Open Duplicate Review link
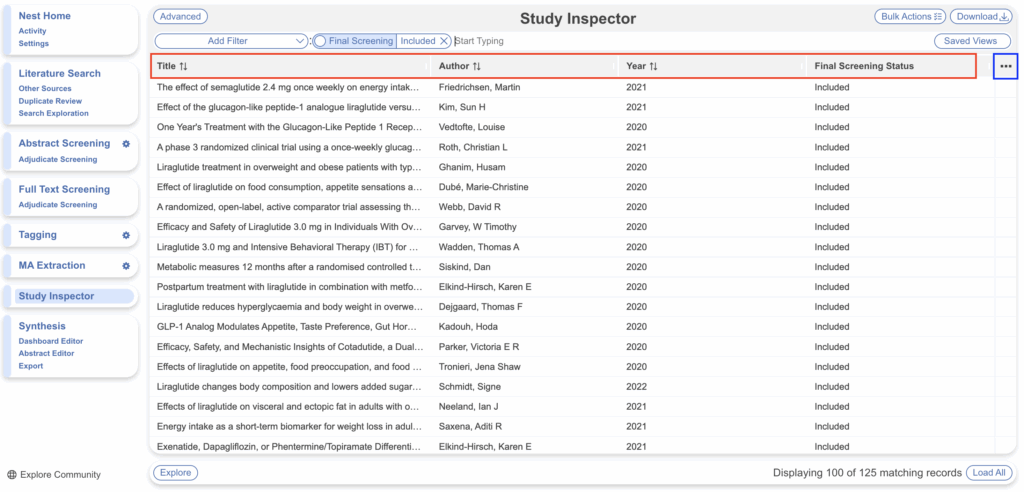The height and width of the screenshot is (492, 1024). [x=48, y=101]
